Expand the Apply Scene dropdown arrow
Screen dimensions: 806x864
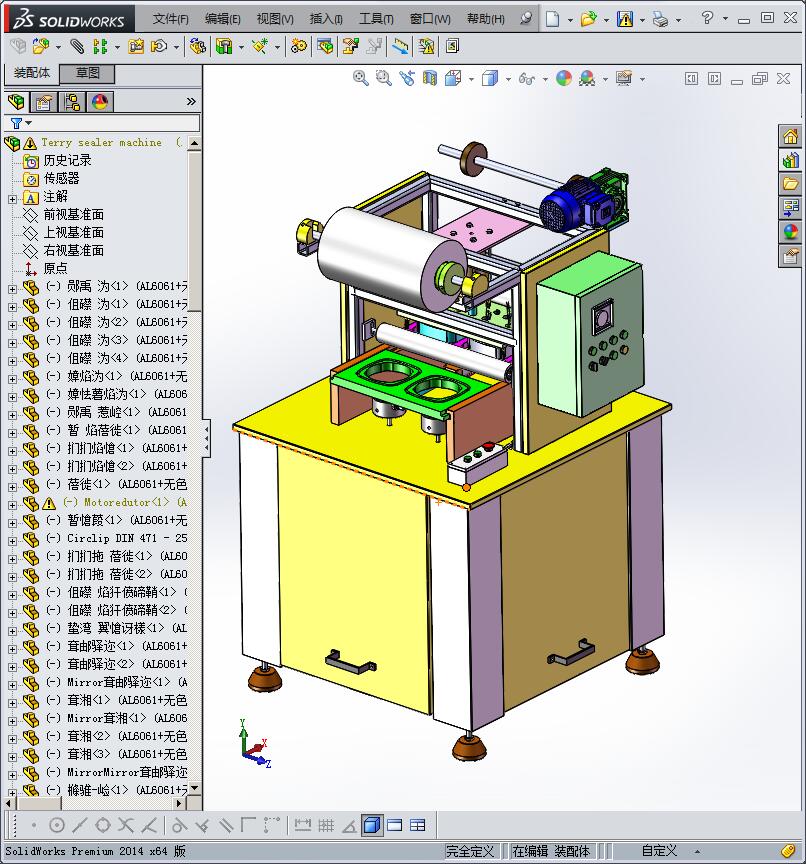pyautogui.click(x=605, y=79)
